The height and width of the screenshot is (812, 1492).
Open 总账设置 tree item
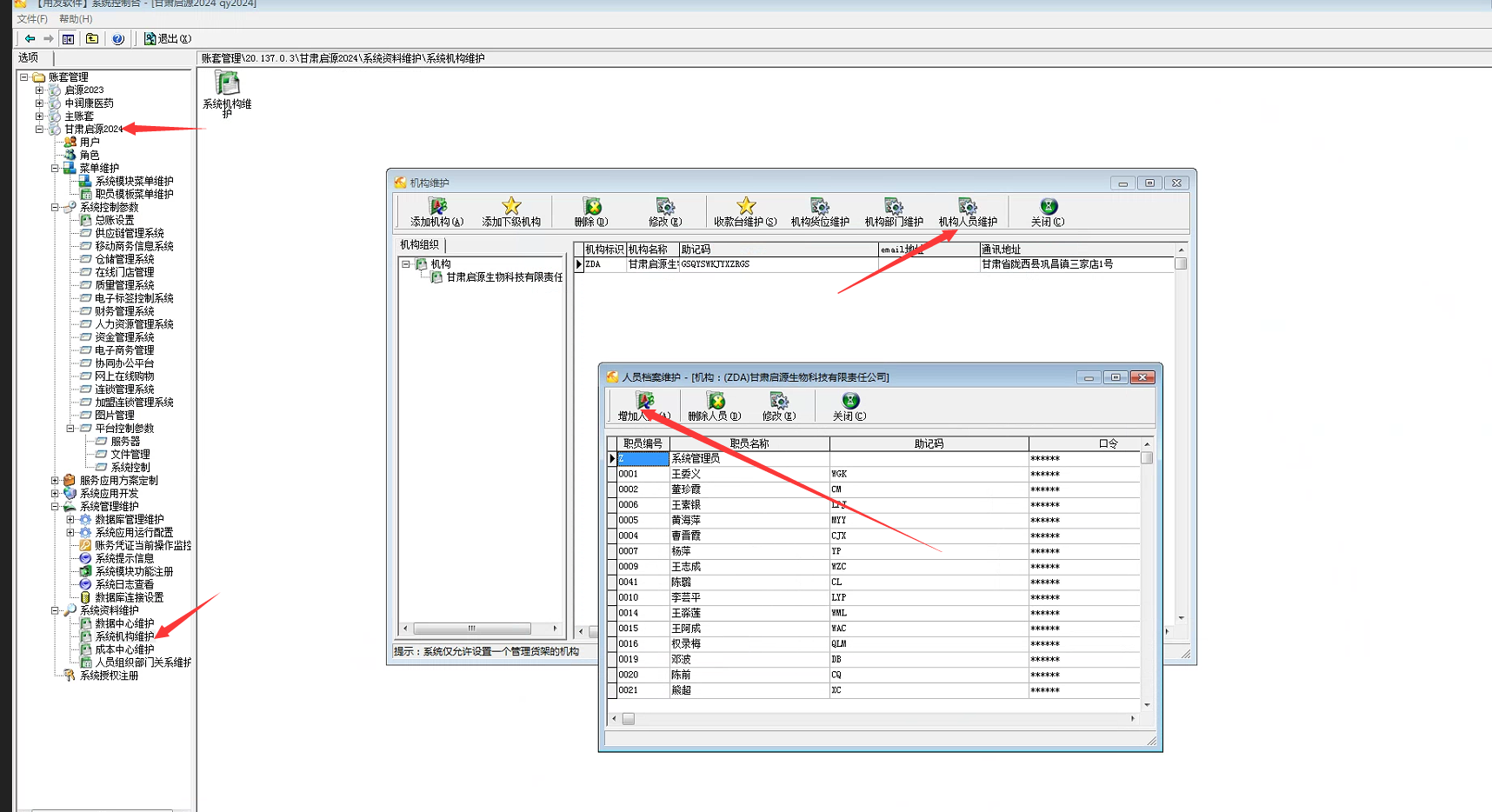[x=115, y=221]
